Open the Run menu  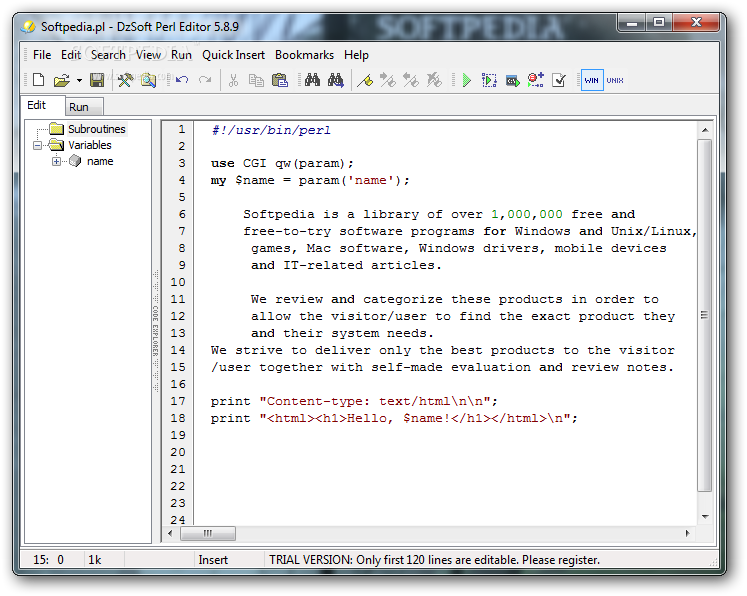point(182,55)
